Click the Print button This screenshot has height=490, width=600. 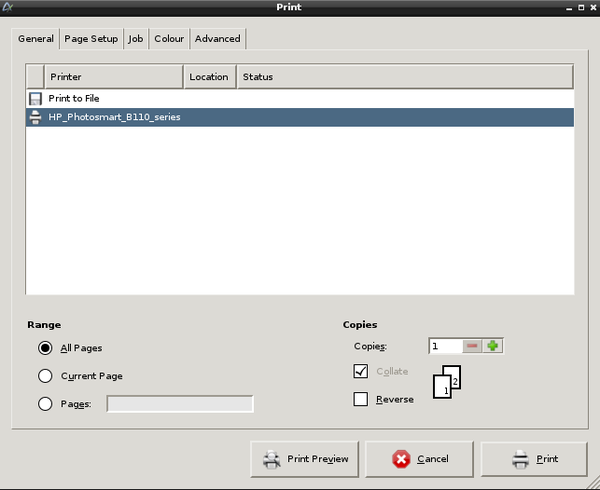point(534,459)
